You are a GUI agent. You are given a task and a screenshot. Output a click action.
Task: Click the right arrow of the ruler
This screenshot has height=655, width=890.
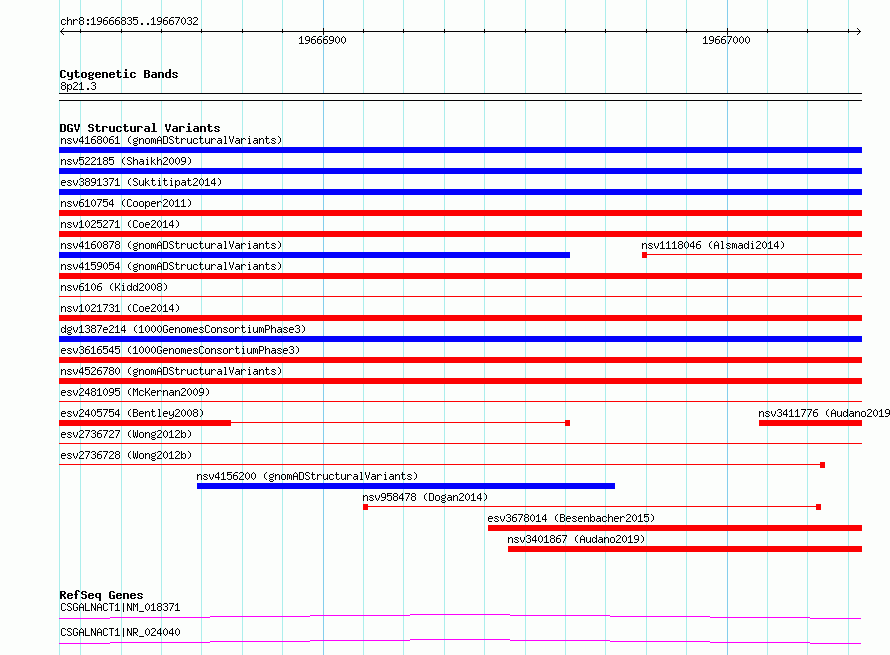click(858, 31)
